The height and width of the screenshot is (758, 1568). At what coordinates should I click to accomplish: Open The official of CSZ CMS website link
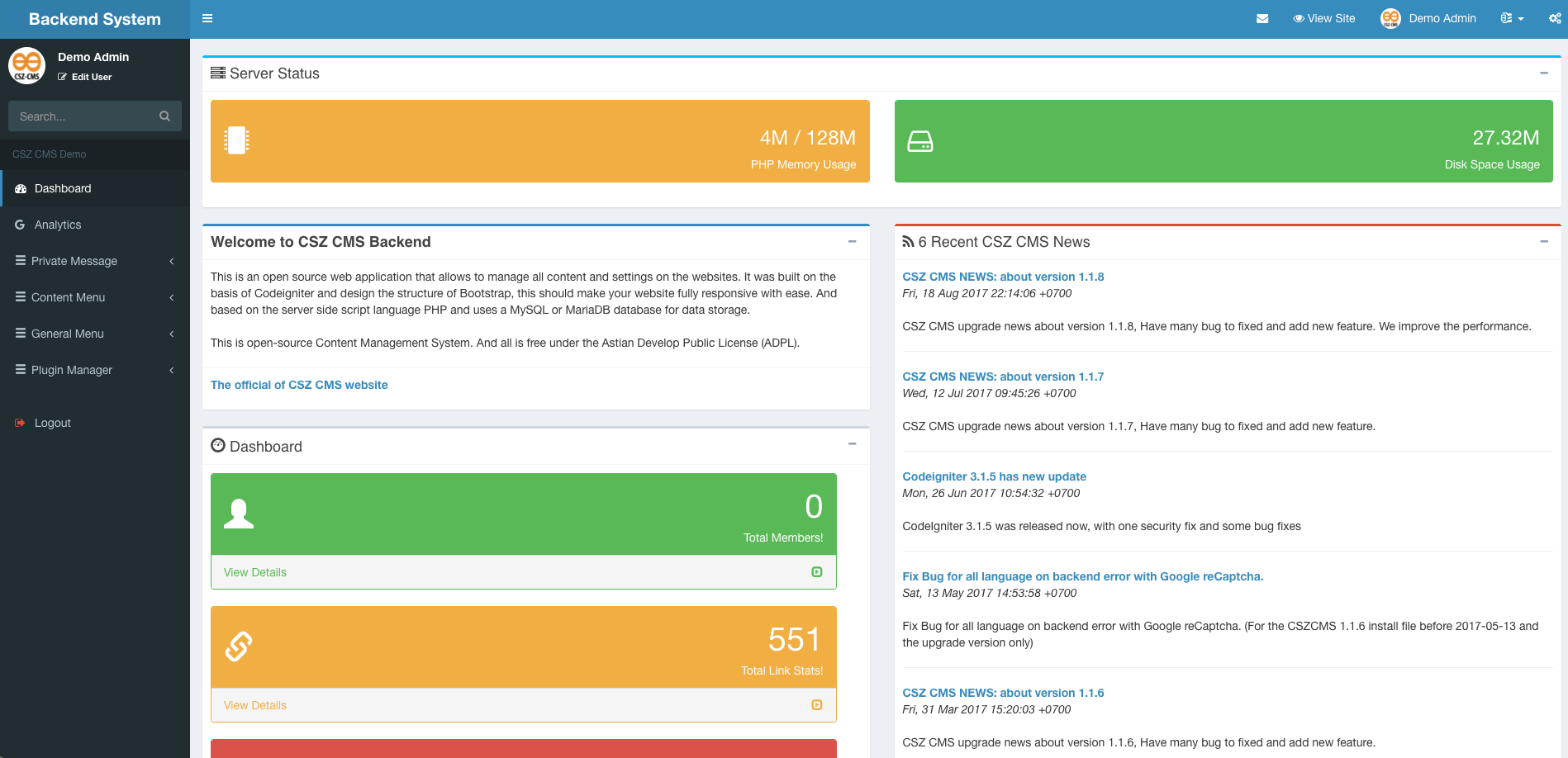(x=299, y=385)
